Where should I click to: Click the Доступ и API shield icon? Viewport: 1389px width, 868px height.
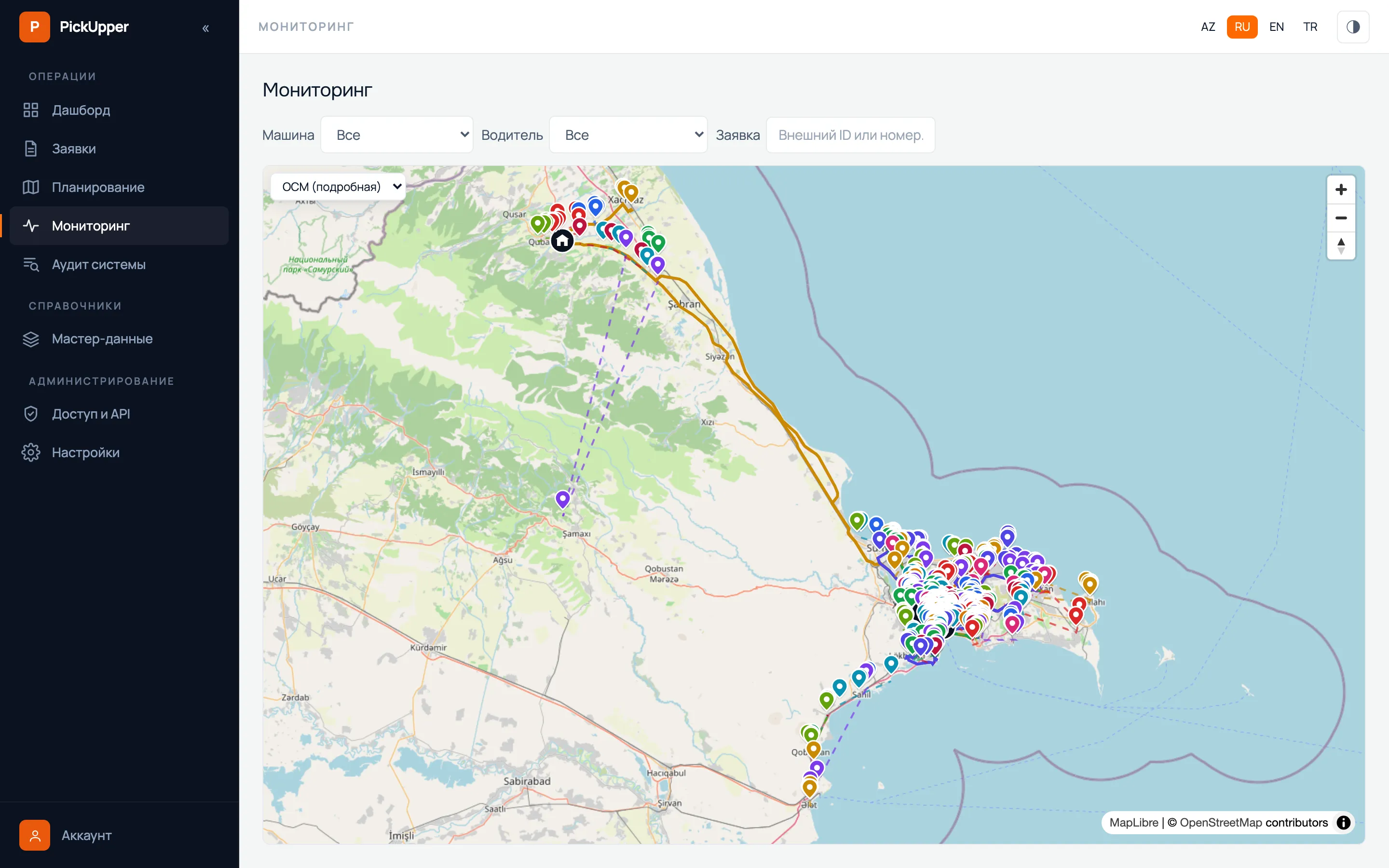pos(31,414)
